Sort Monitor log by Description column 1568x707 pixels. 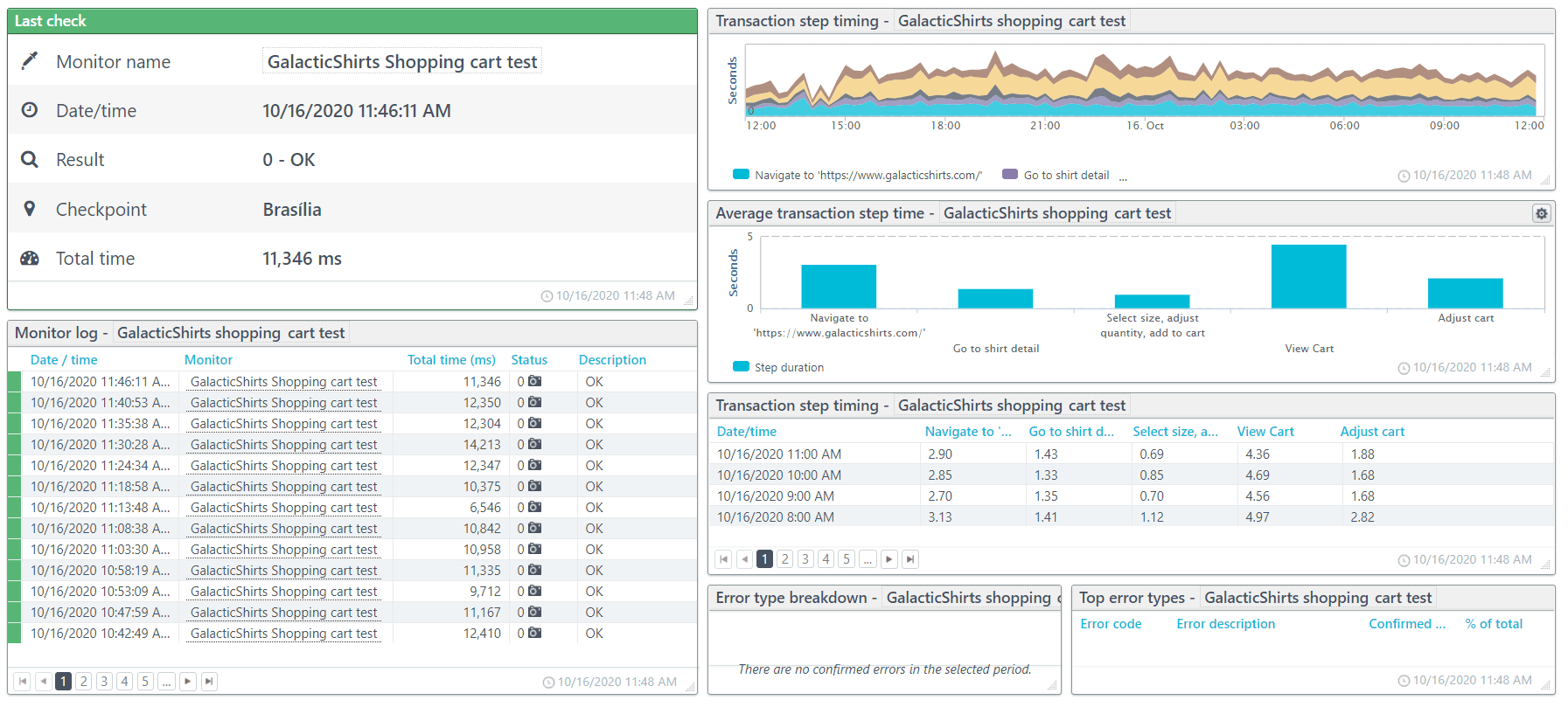click(x=612, y=360)
